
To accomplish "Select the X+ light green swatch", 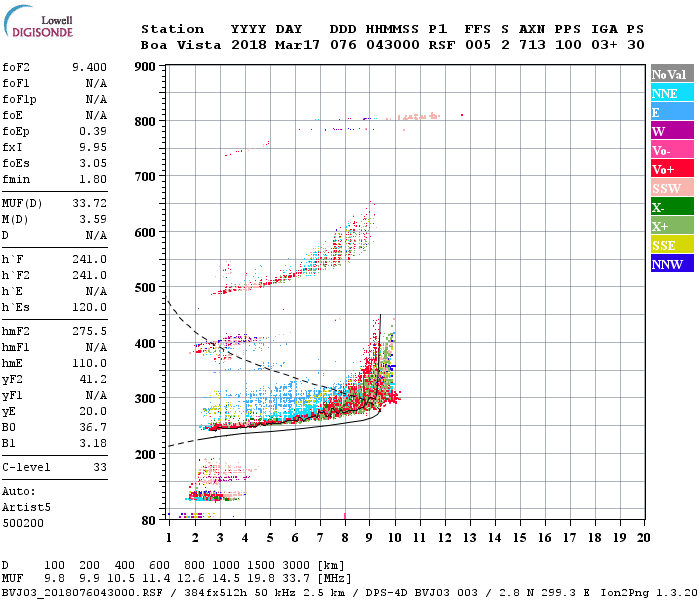I will [x=672, y=225].
